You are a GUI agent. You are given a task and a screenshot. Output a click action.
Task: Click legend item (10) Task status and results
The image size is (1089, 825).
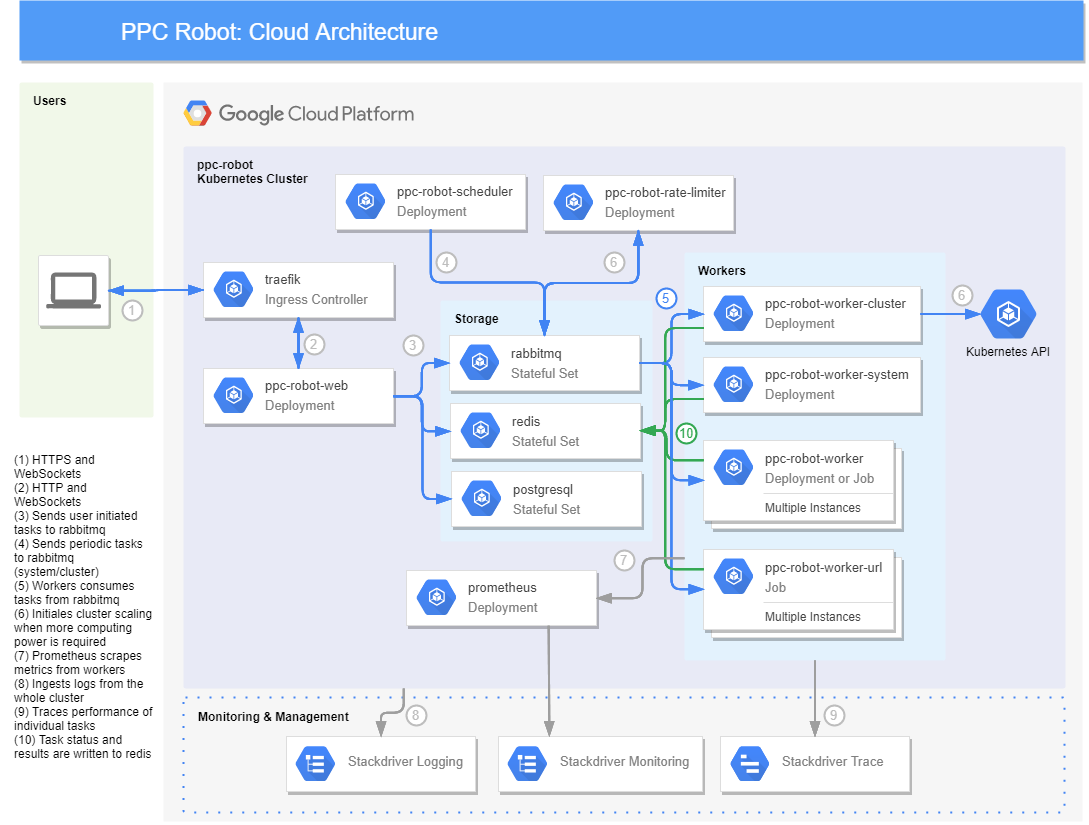83,747
